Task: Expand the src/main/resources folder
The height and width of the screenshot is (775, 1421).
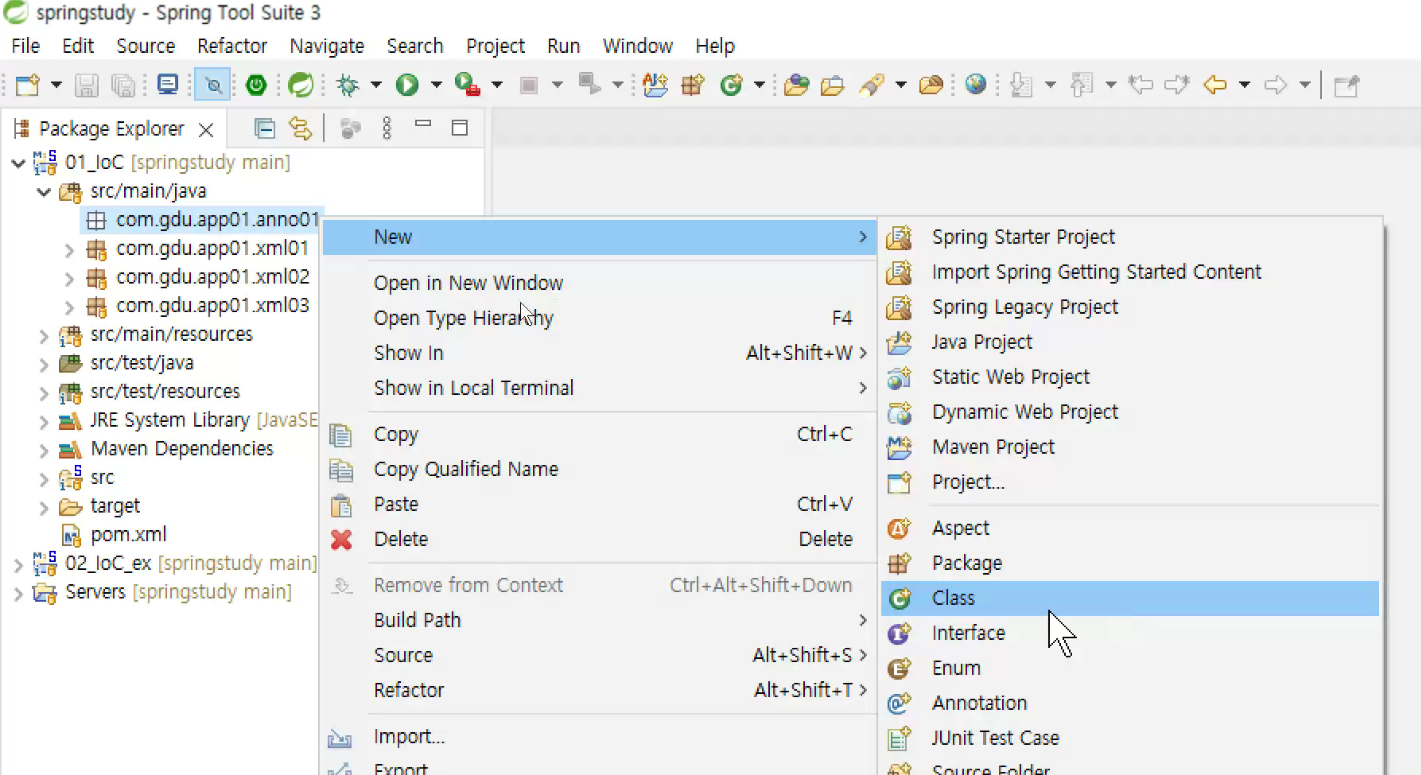Action: [43, 335]
